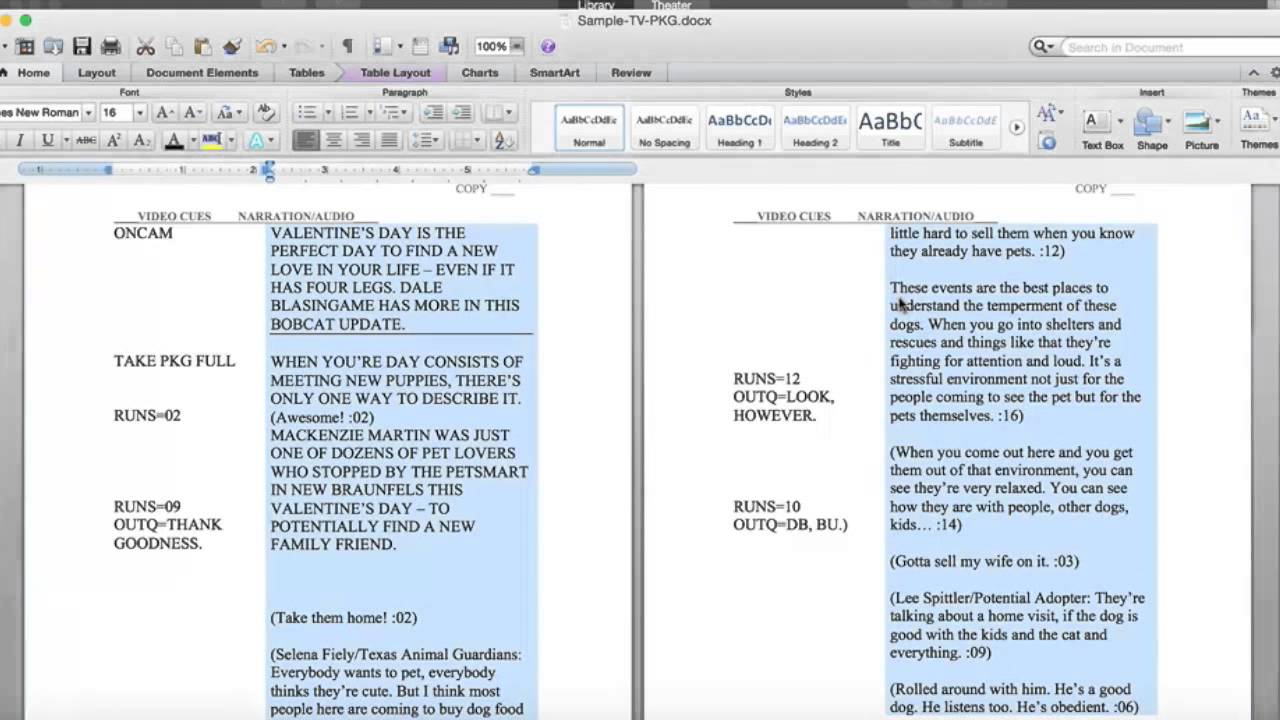Toggle italic formatting
The height and width of the screenshot is (720, 1280).
(19, 141)
